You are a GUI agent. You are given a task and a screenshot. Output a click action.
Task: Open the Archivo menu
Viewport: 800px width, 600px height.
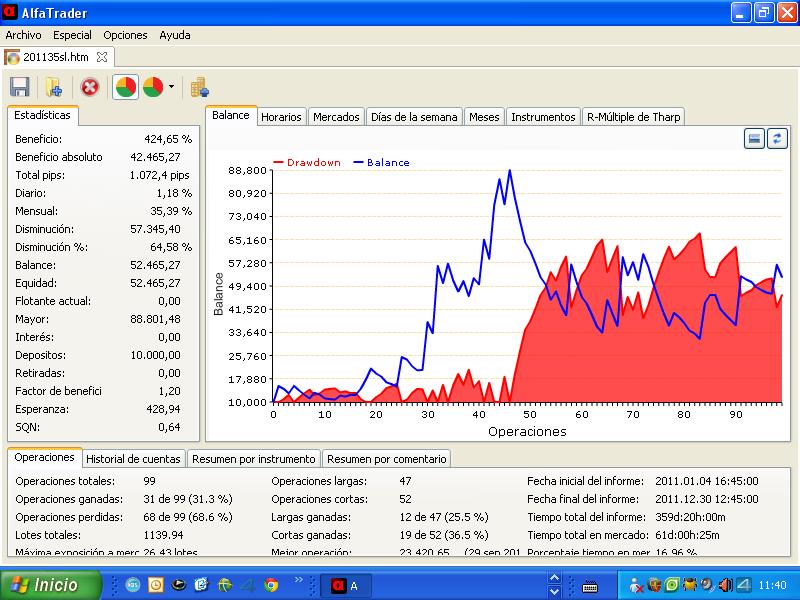click(24, 35)
